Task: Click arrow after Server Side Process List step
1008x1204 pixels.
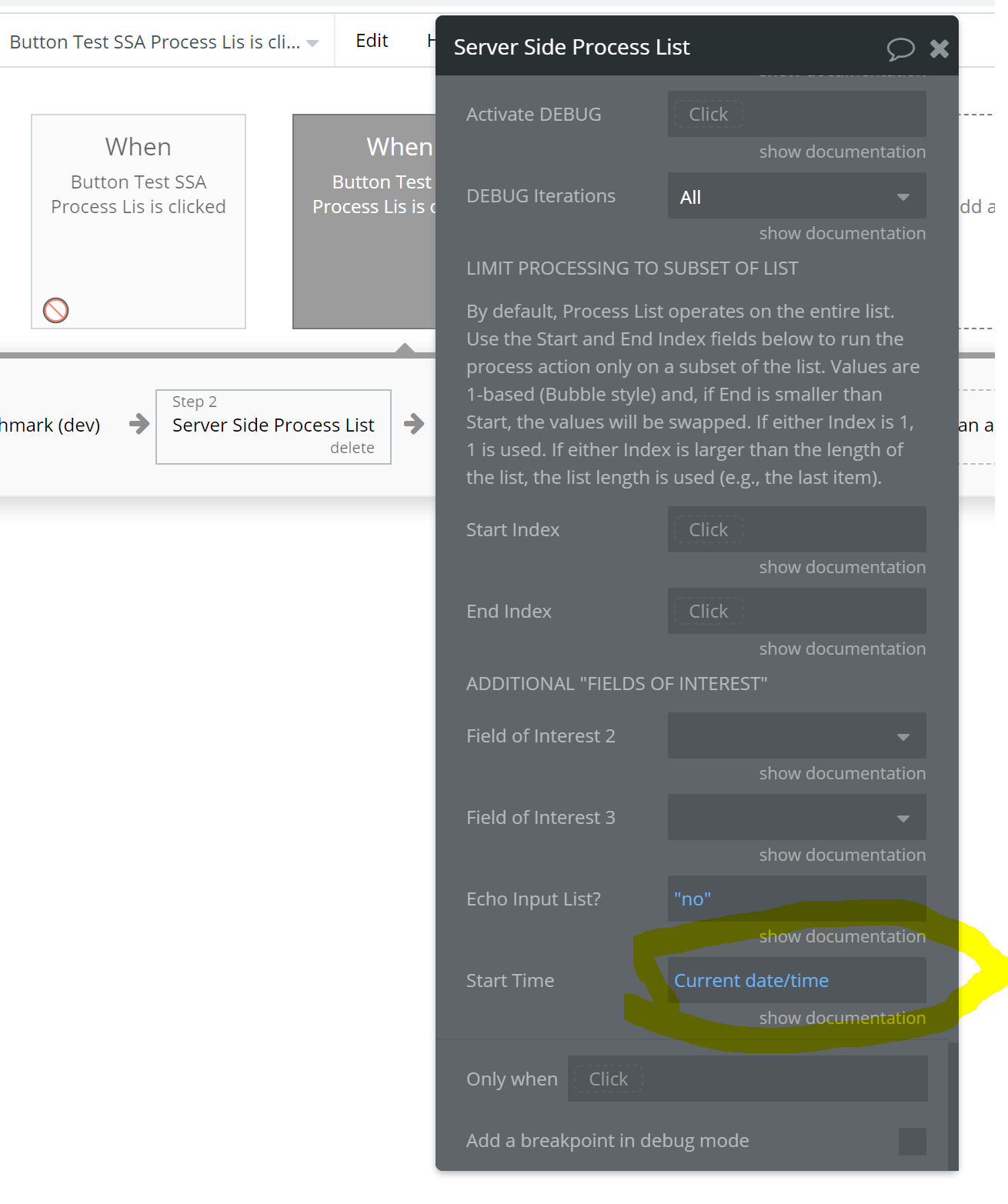Action: tap(414, 423)
